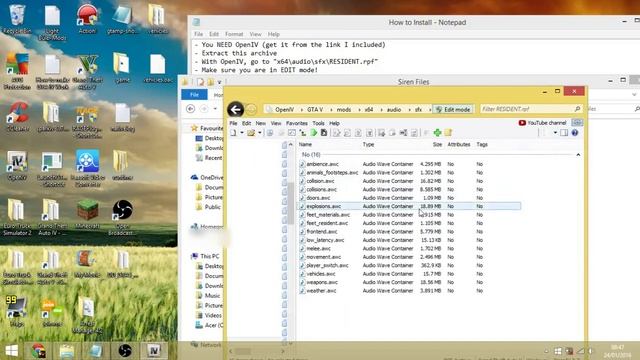Screen dimensions: 640x360
Task: Select the melee.awc file
Action: click(318, 249)
